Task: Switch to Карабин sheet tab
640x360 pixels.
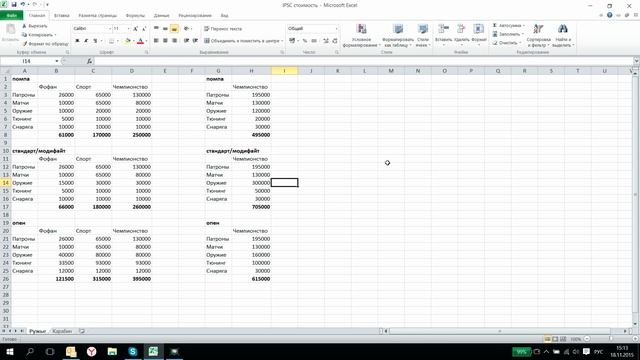Action: coord(62,331)
